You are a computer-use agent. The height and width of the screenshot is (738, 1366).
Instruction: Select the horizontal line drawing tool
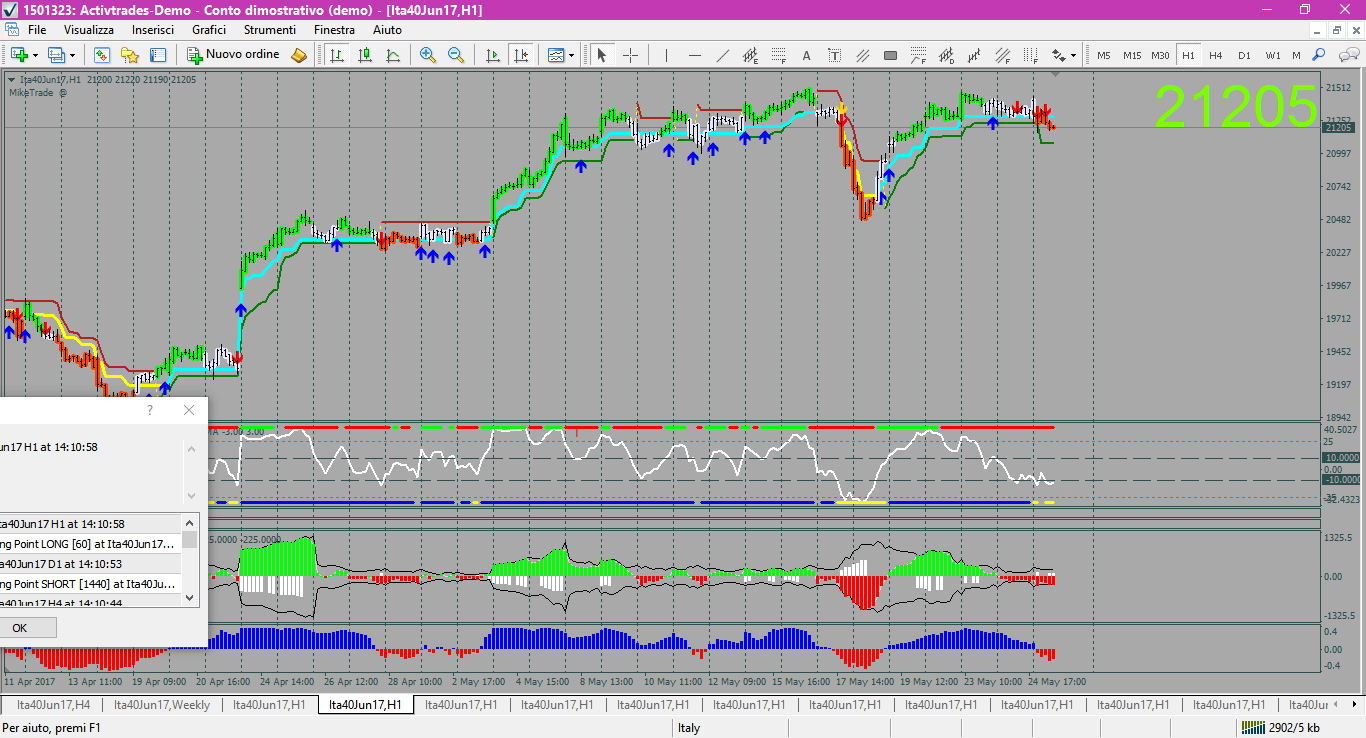click(x=694, y=55)
